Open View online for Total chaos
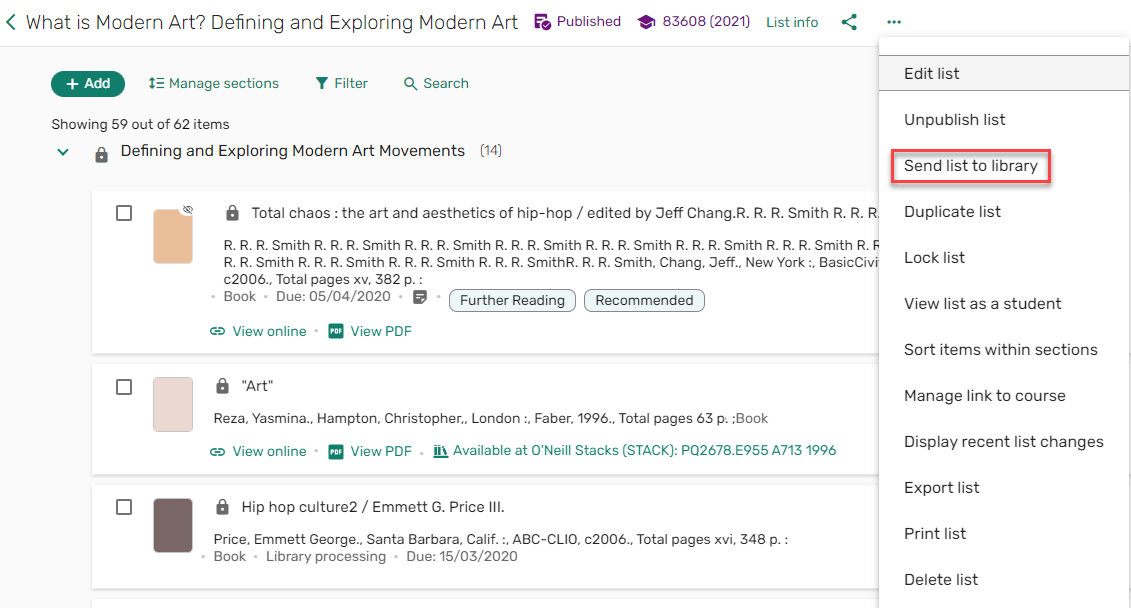This screenshot has height=608, width=1131. click(x=258, y=332)
